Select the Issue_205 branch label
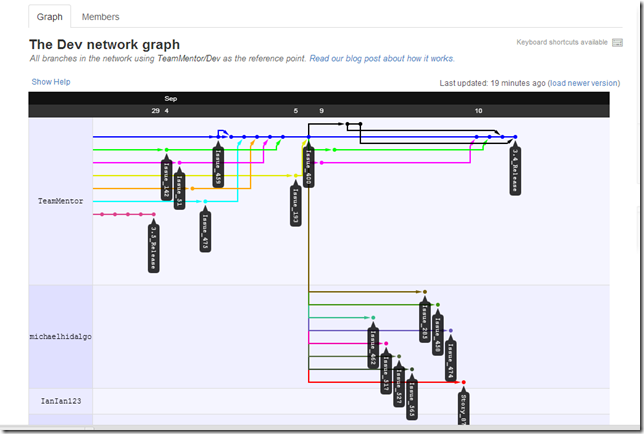 (x=424, y=320)
